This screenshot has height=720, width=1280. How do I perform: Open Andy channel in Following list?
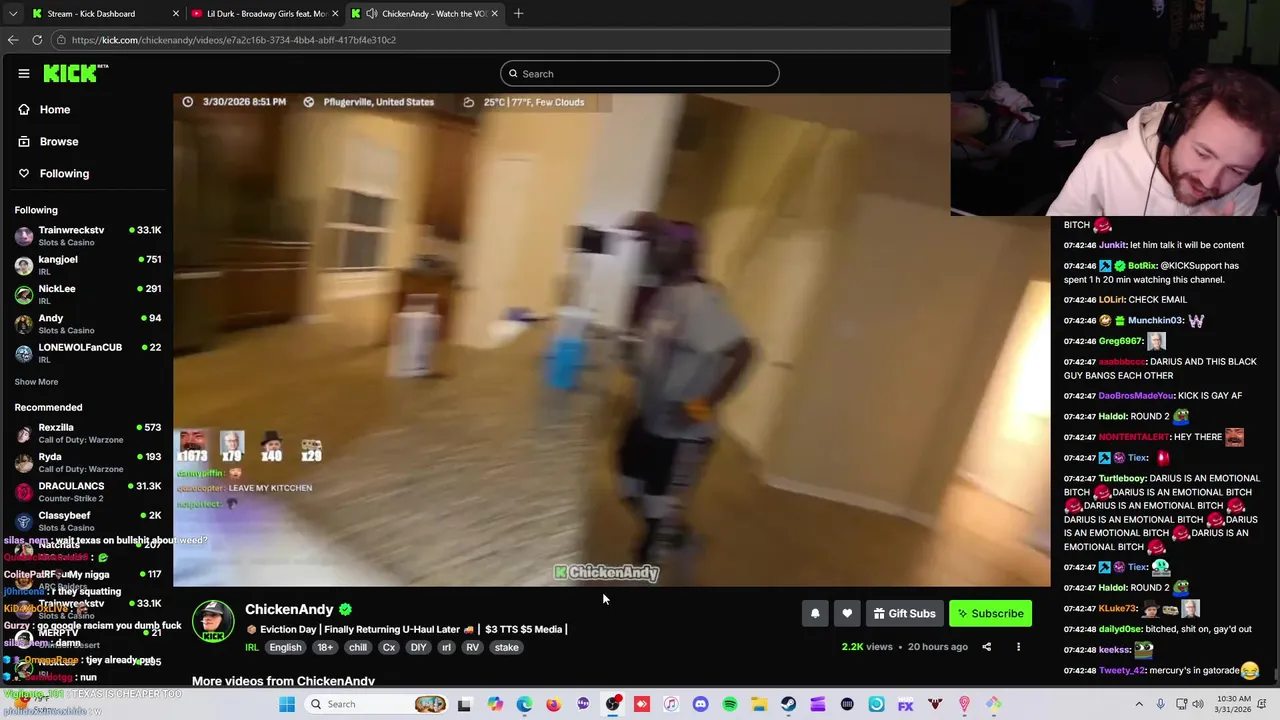coord(87,323)
